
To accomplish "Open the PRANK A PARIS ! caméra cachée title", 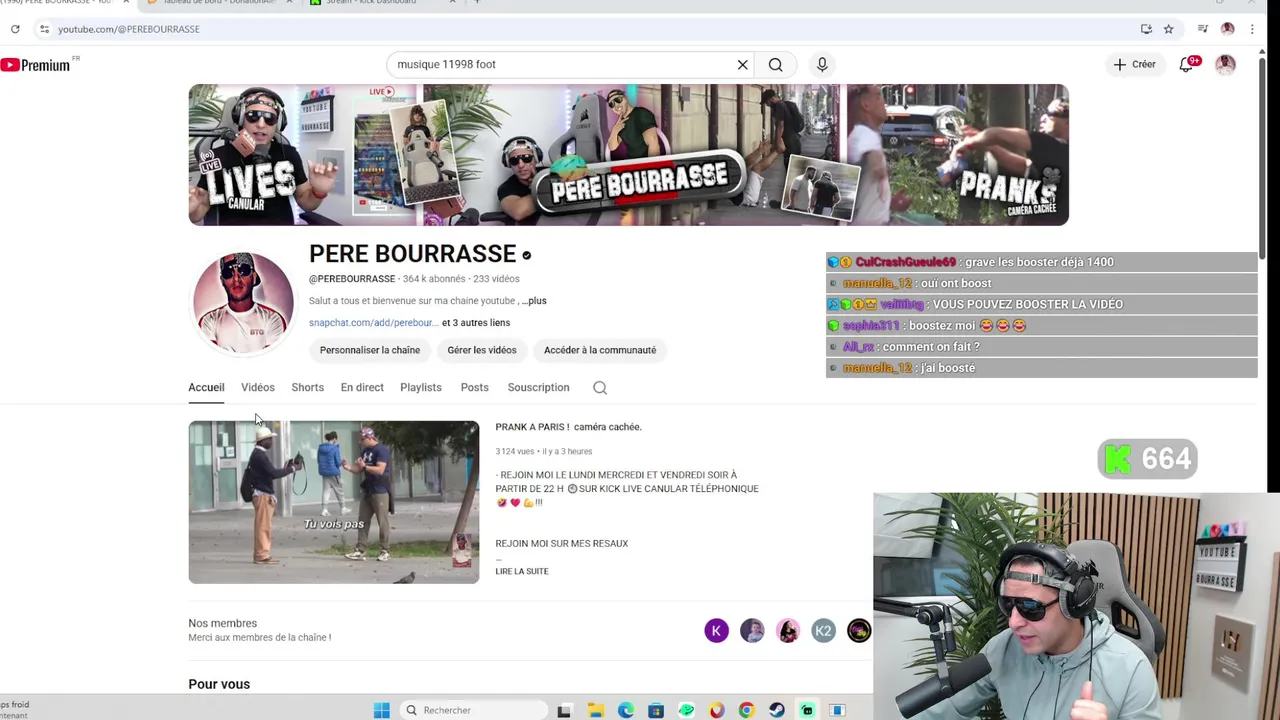I will pyautogui.click(x=568, y=427).
